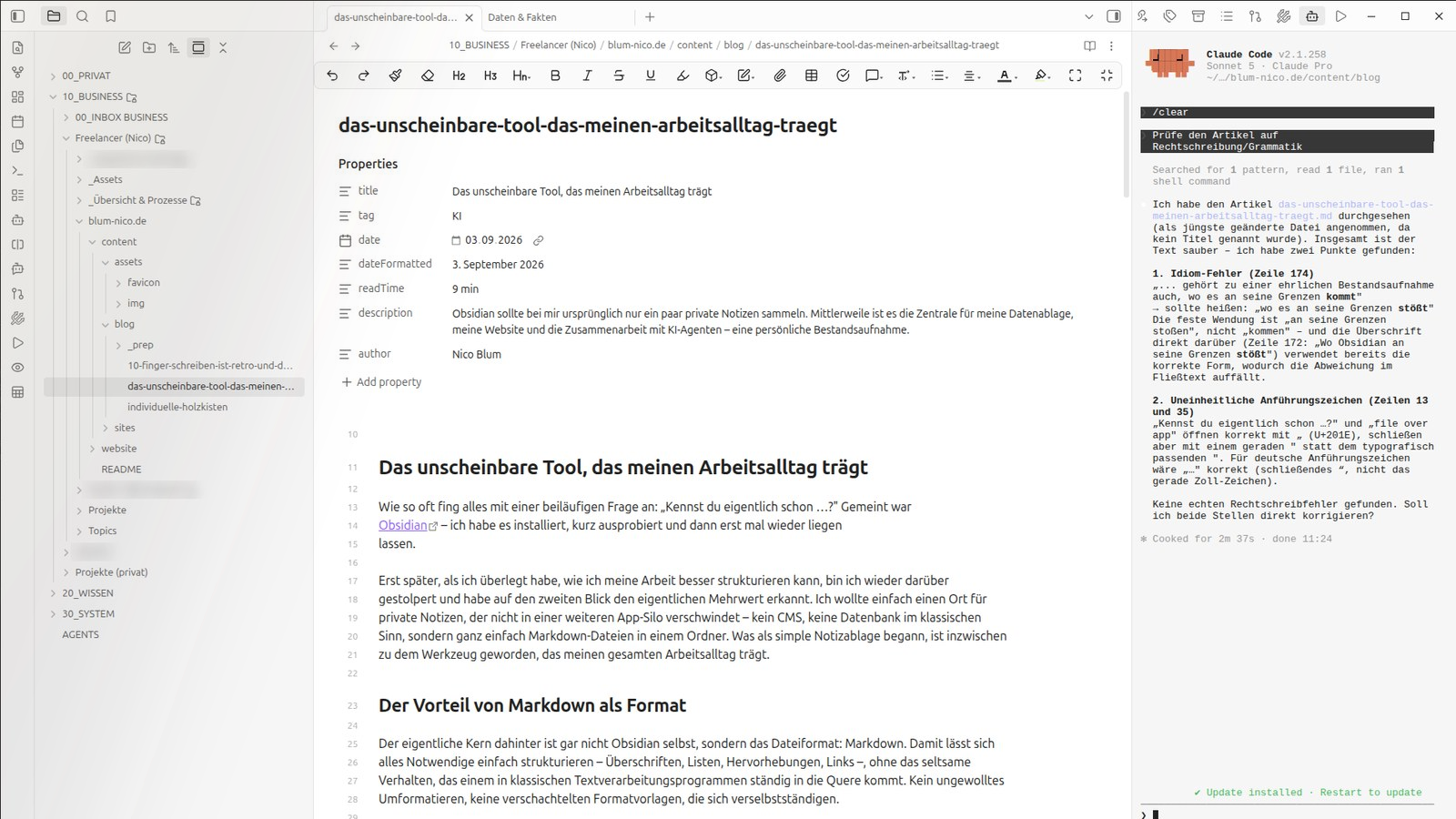Click the editor vertical scrollbar
The width and height of the screenshot is (1456, 819).
1125,144
